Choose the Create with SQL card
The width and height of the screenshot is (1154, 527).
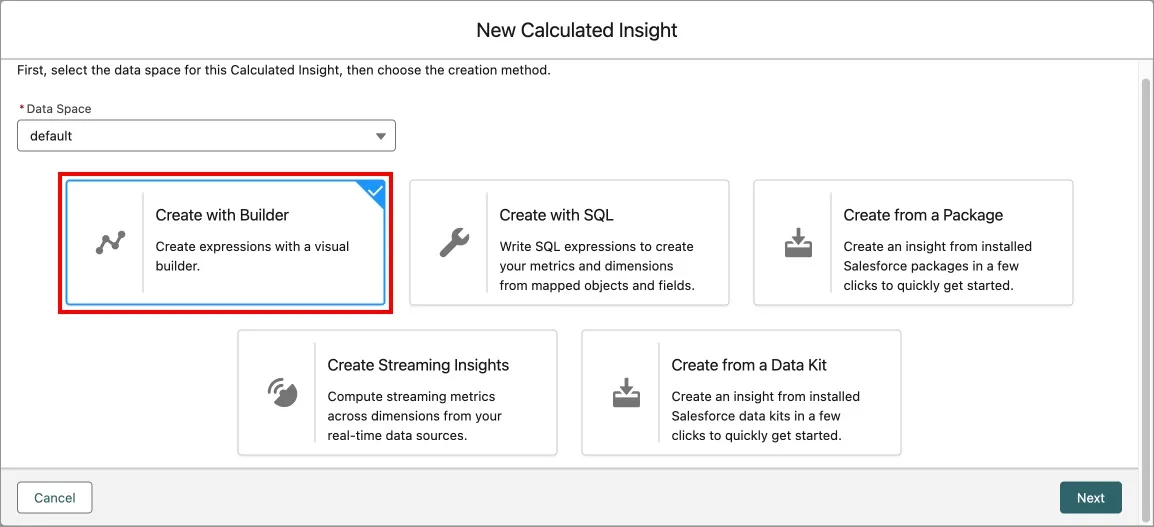(x=569, y=243)
